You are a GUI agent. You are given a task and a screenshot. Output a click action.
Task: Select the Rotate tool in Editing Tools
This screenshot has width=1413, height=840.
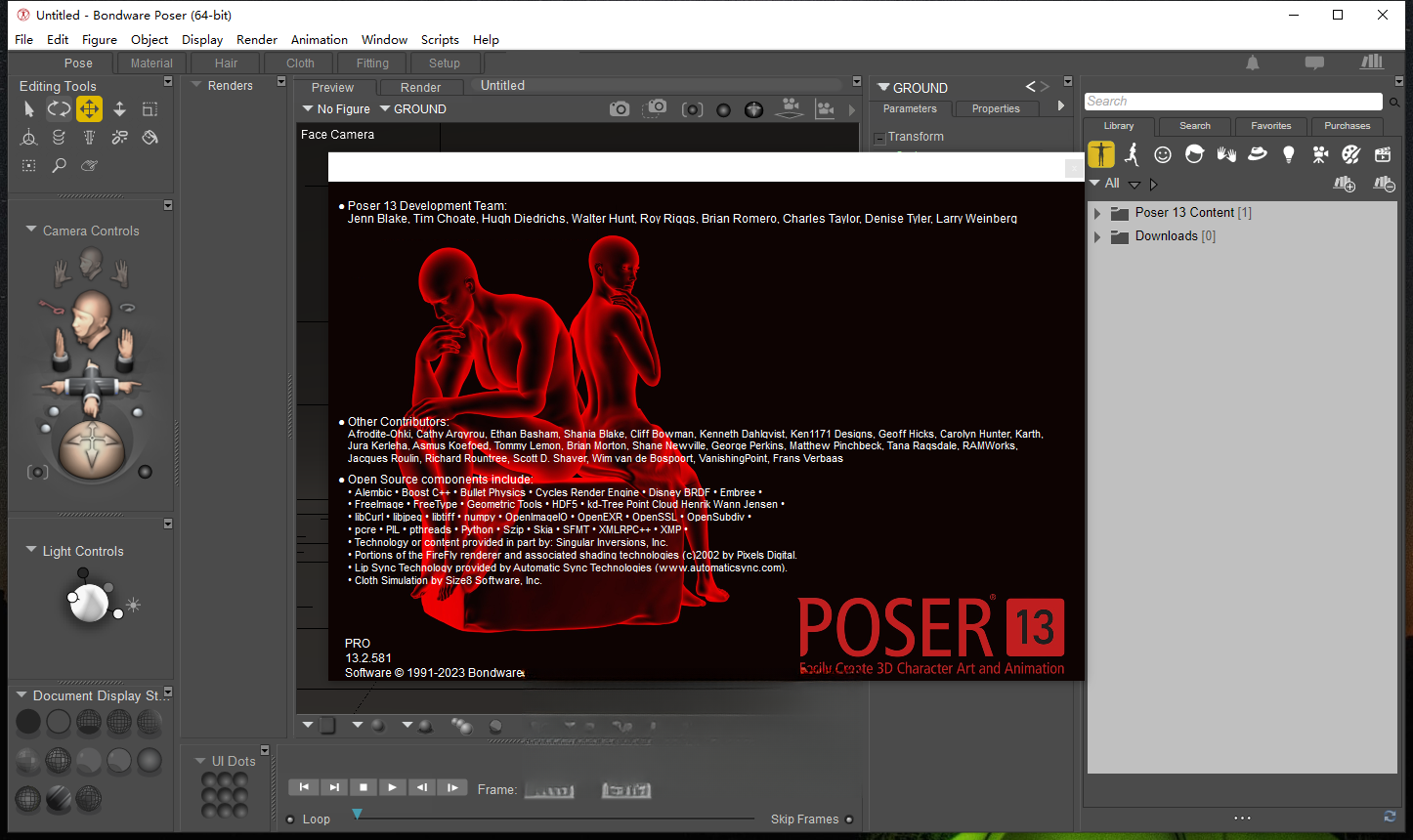coord(59,109)
